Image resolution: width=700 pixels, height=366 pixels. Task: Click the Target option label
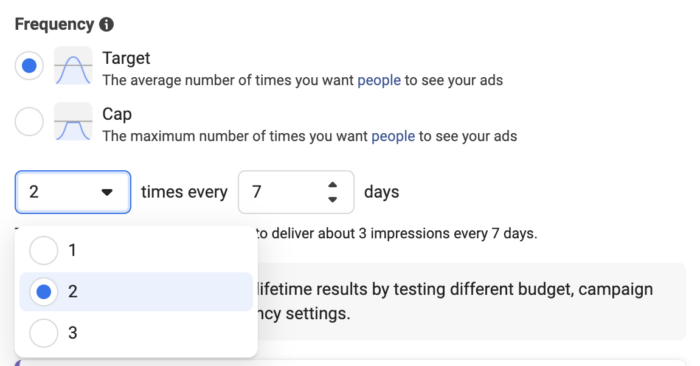(x=126, y=58)
